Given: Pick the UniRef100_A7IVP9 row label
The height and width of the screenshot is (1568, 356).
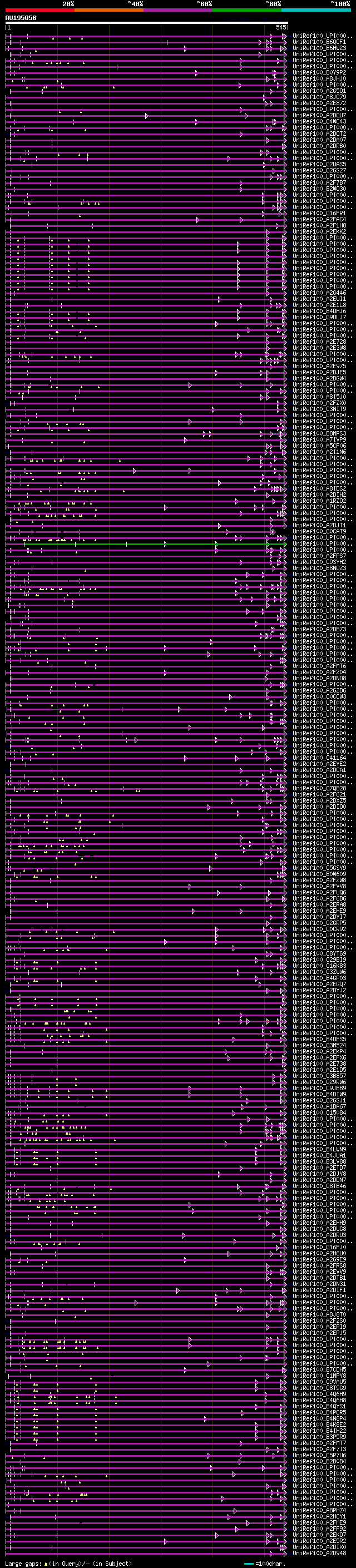Looking at the screenshot, I should coord(319,439).
